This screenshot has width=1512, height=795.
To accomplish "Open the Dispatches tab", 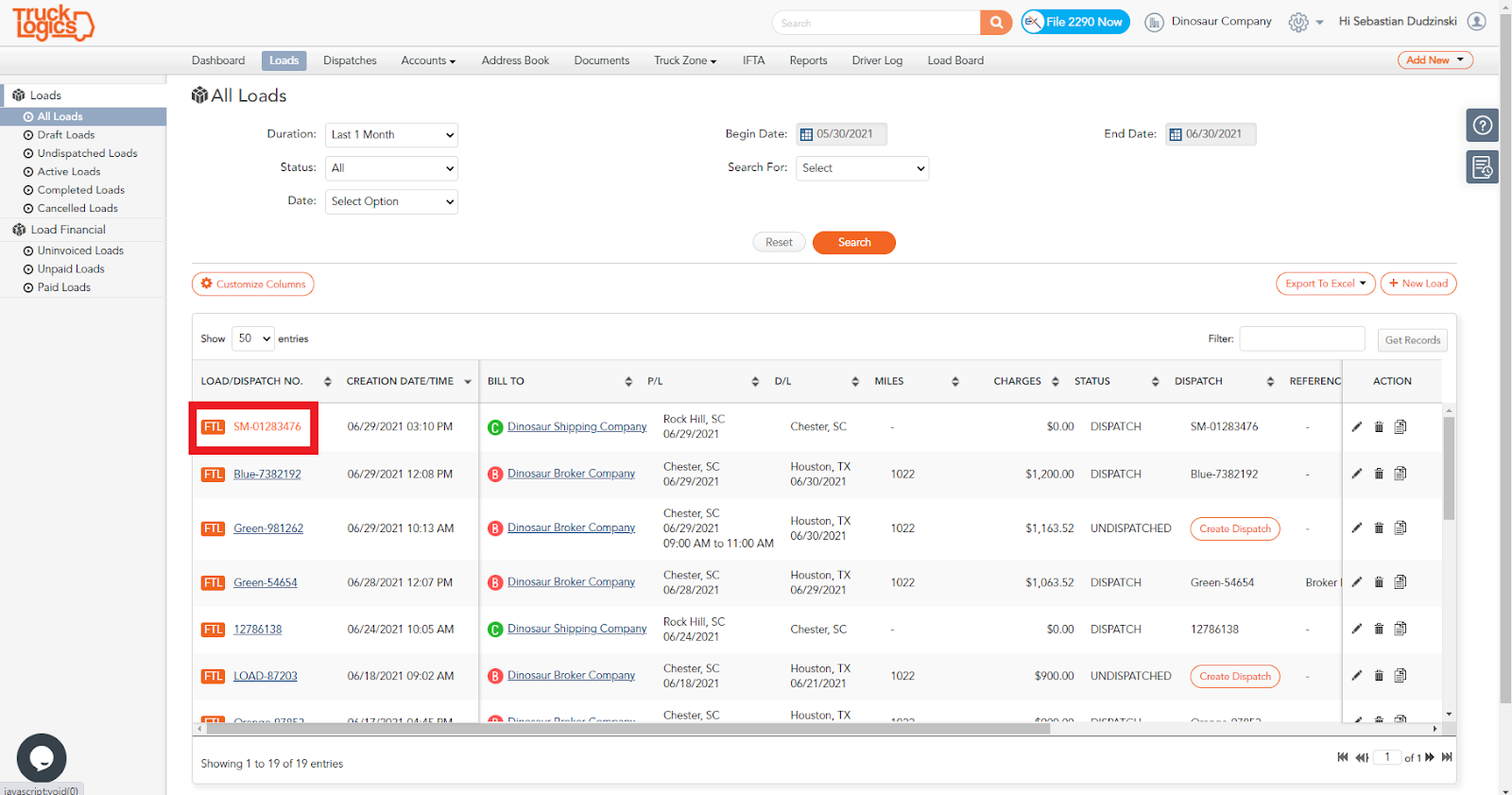I will coord(350,60).
